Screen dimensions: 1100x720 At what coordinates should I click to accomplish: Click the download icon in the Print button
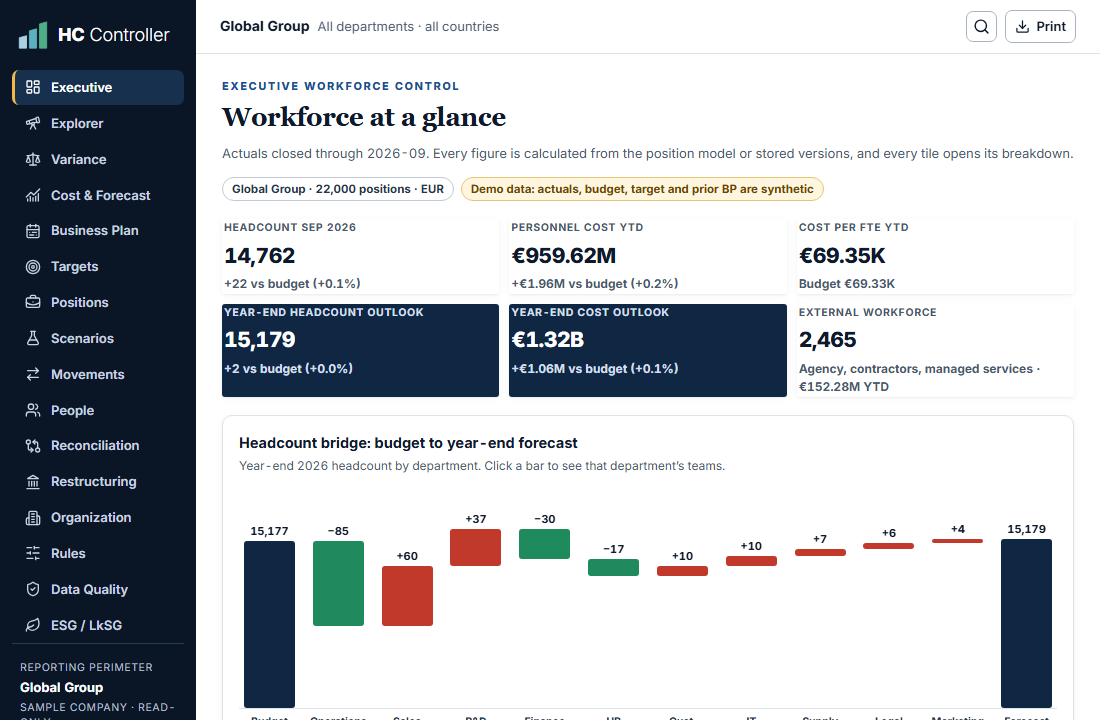[1023, 27]
